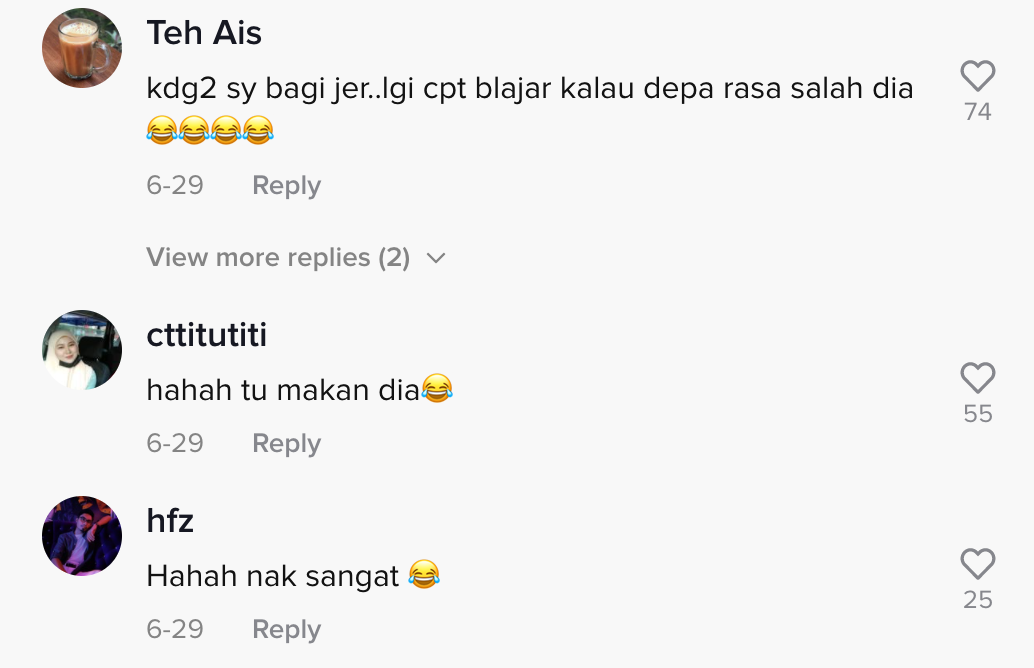1034x668 pixels.
Task: Click the 55 likes count
Action: coord(977,414)
